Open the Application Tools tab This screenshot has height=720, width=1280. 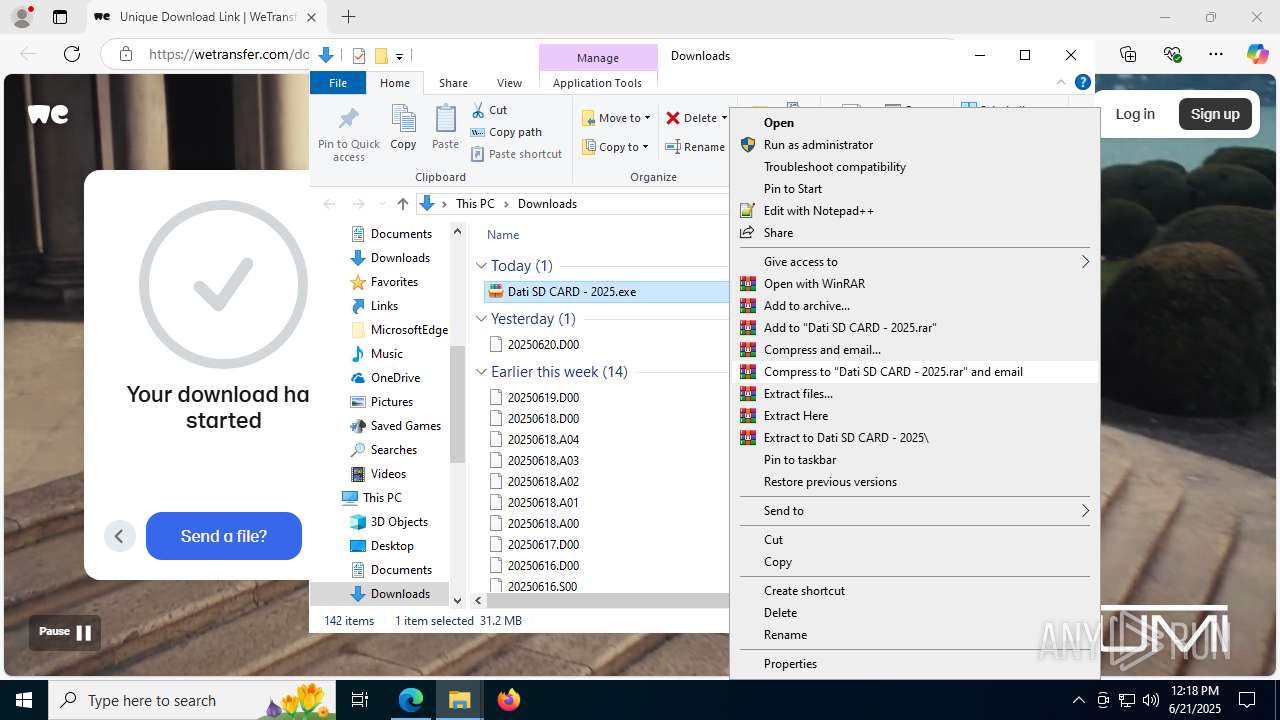point(597,83)
